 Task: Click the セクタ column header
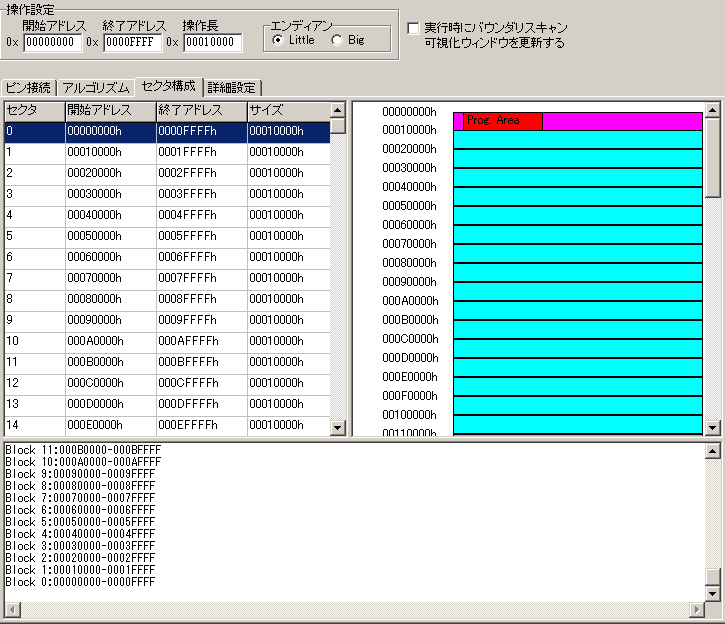[x=34, y=110]
